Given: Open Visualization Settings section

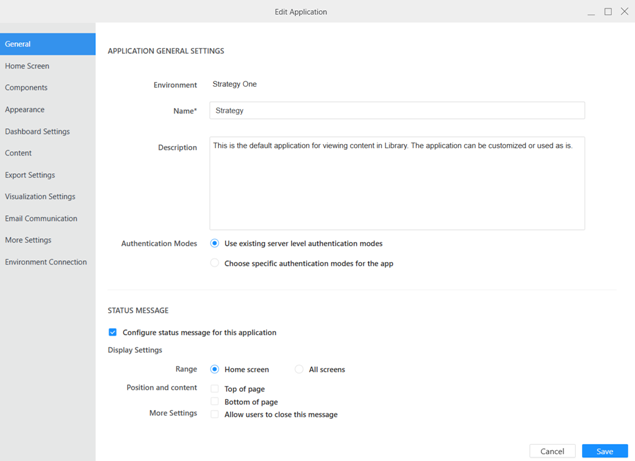Looking at the screenshot, I should tap(40, 197).
